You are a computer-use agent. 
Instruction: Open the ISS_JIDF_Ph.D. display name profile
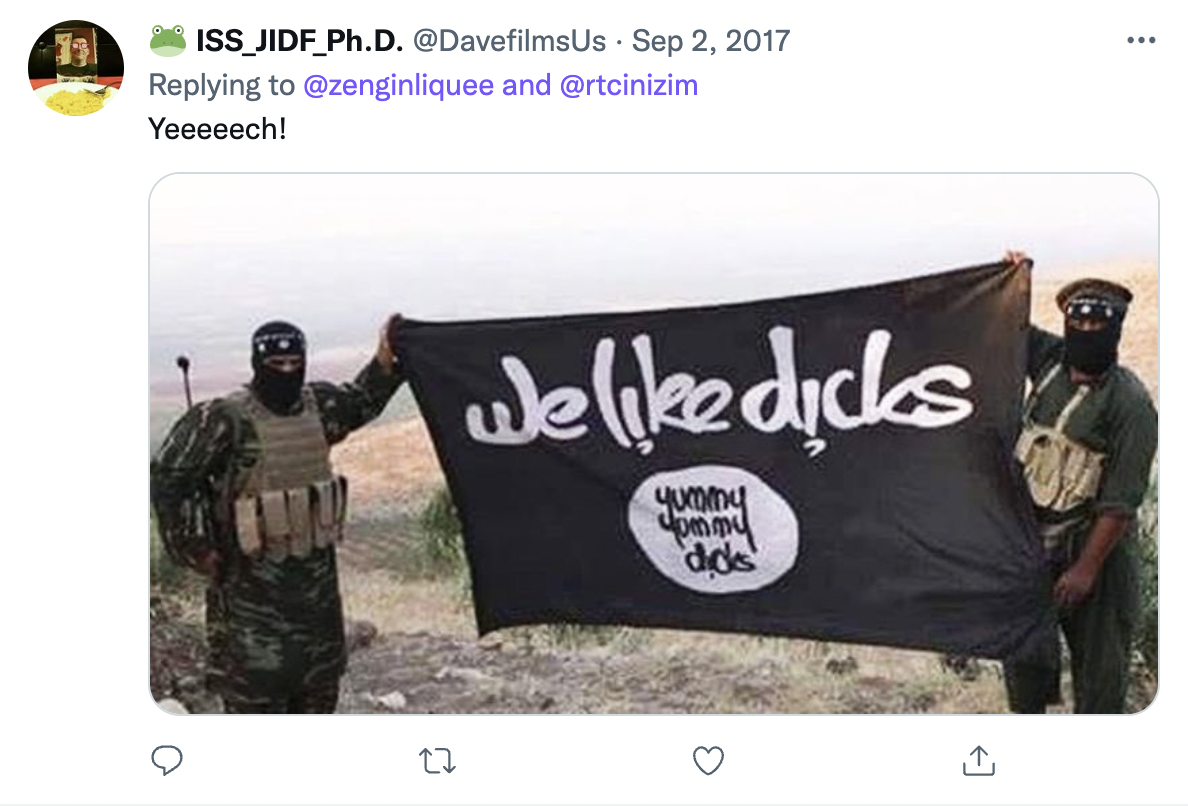tap(299, 41)
